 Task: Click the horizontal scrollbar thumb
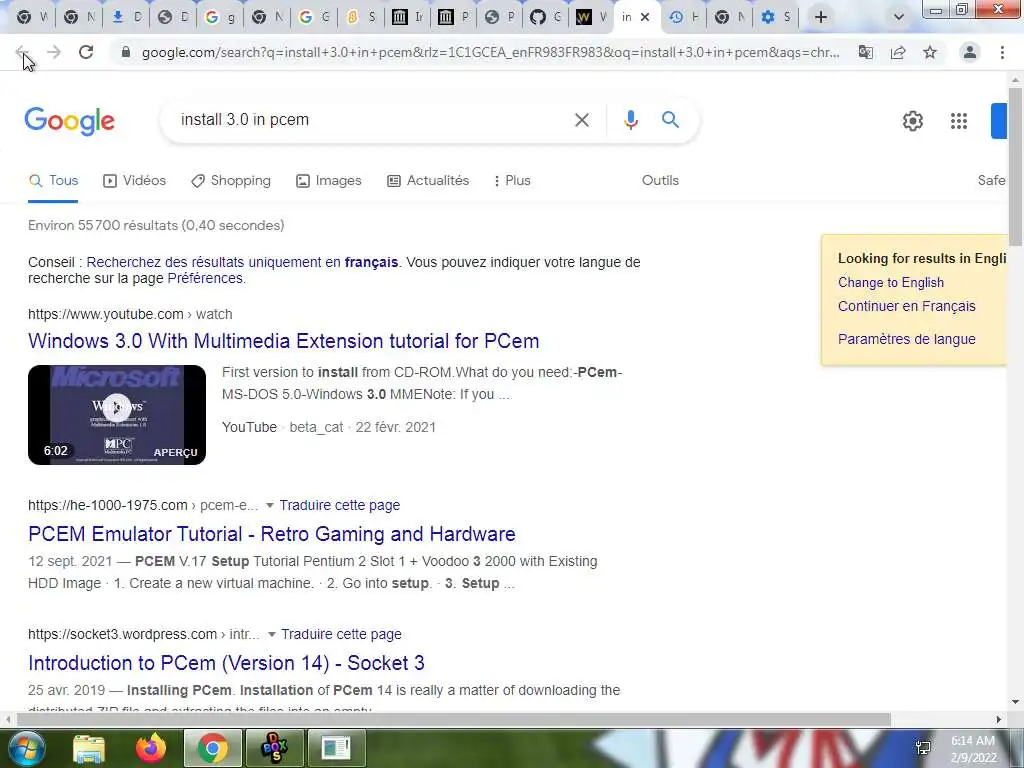click(x=454, y=720)
